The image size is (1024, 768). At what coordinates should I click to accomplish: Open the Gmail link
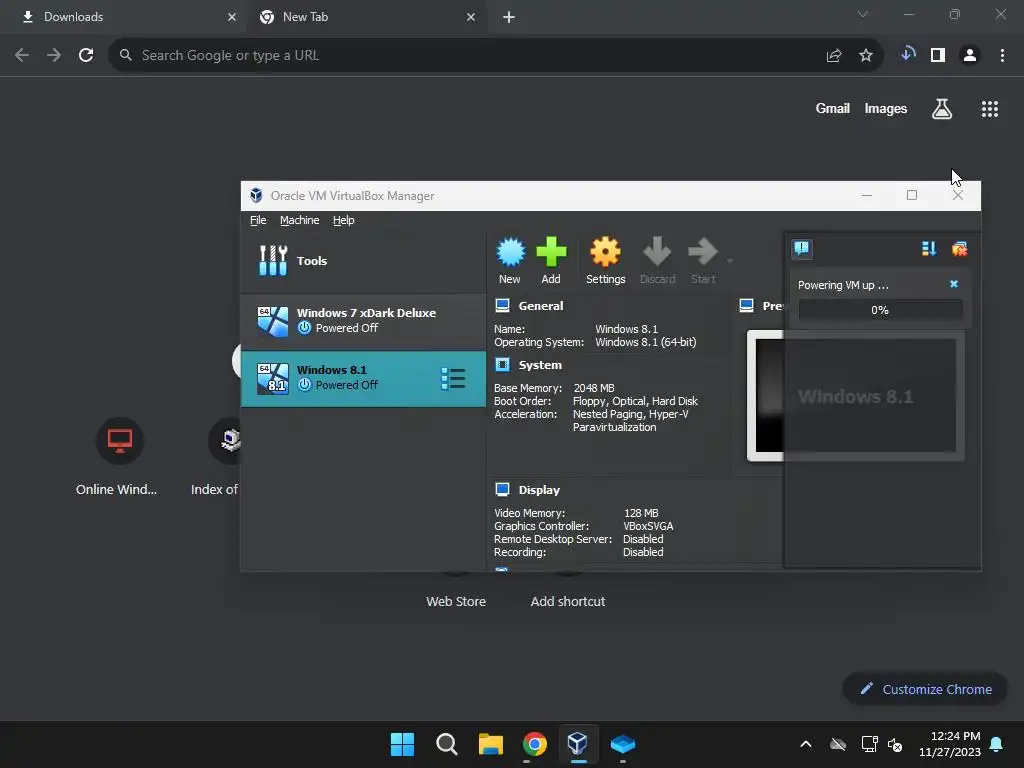[x=832, y=108]
